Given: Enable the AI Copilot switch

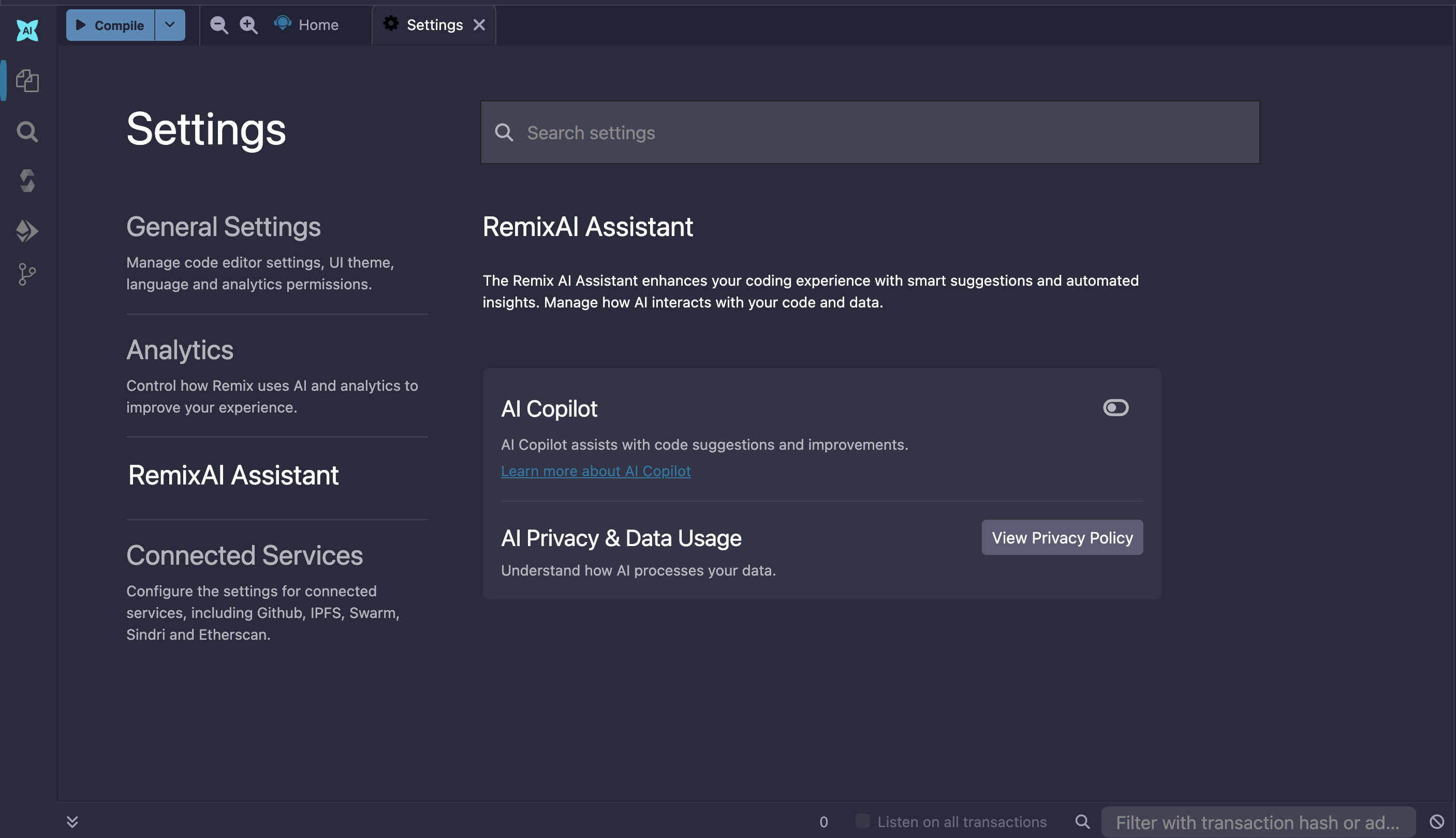Looking at the screenshot, I should point(1115,407).
